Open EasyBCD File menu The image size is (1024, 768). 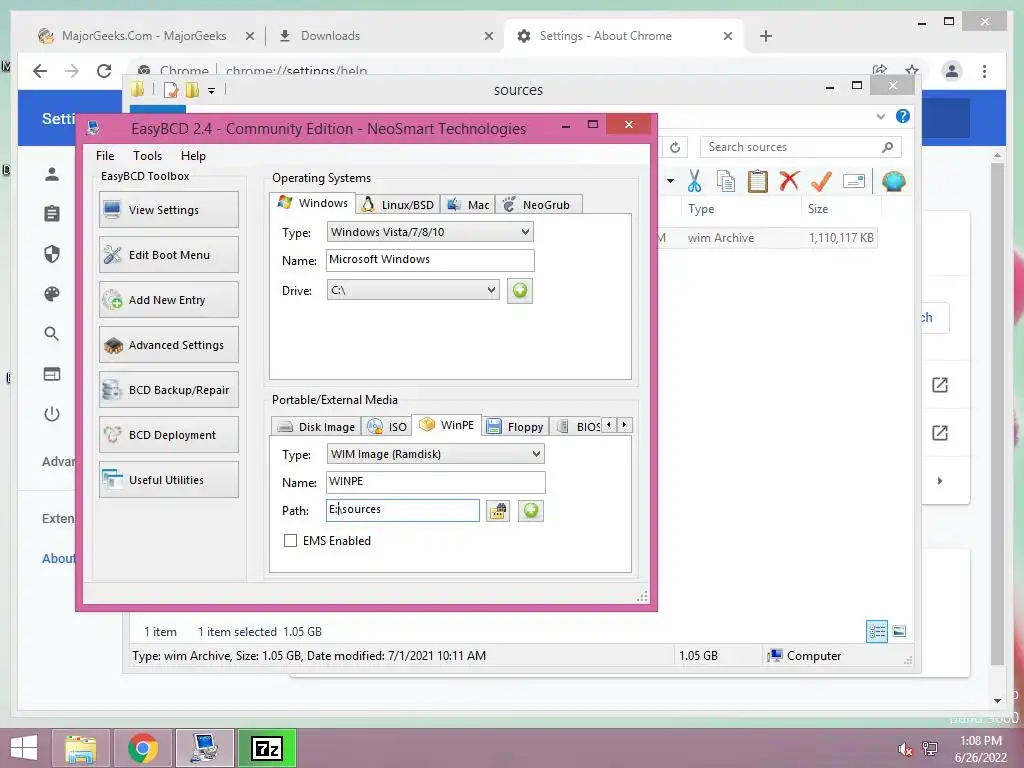coord(105,155)
